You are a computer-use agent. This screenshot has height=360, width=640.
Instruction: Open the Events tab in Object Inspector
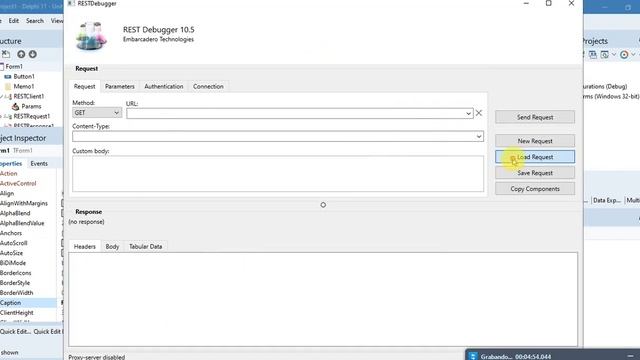(39, 163)
